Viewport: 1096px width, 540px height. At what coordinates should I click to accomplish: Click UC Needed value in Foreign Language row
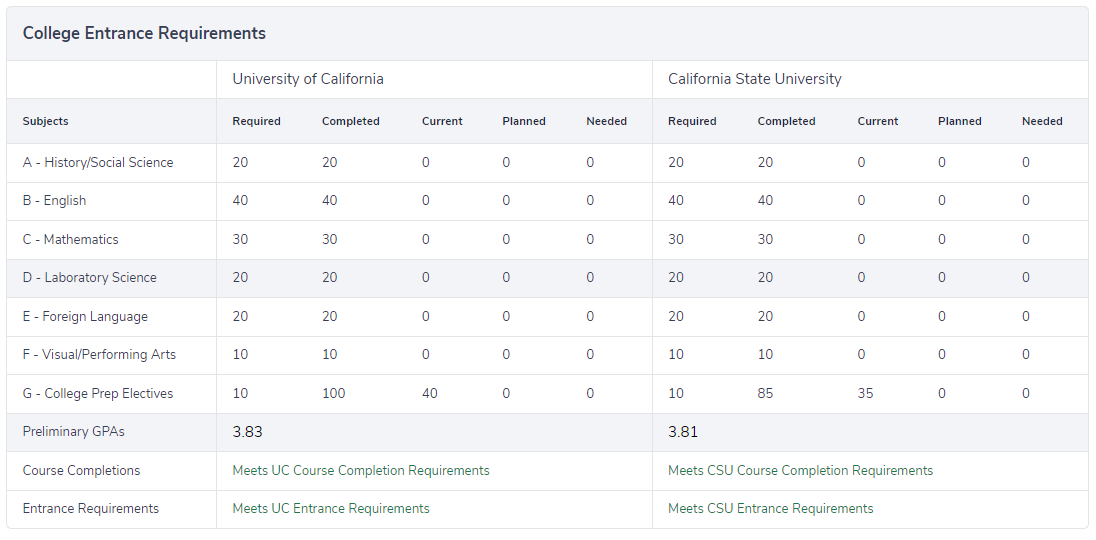point(591,316)
